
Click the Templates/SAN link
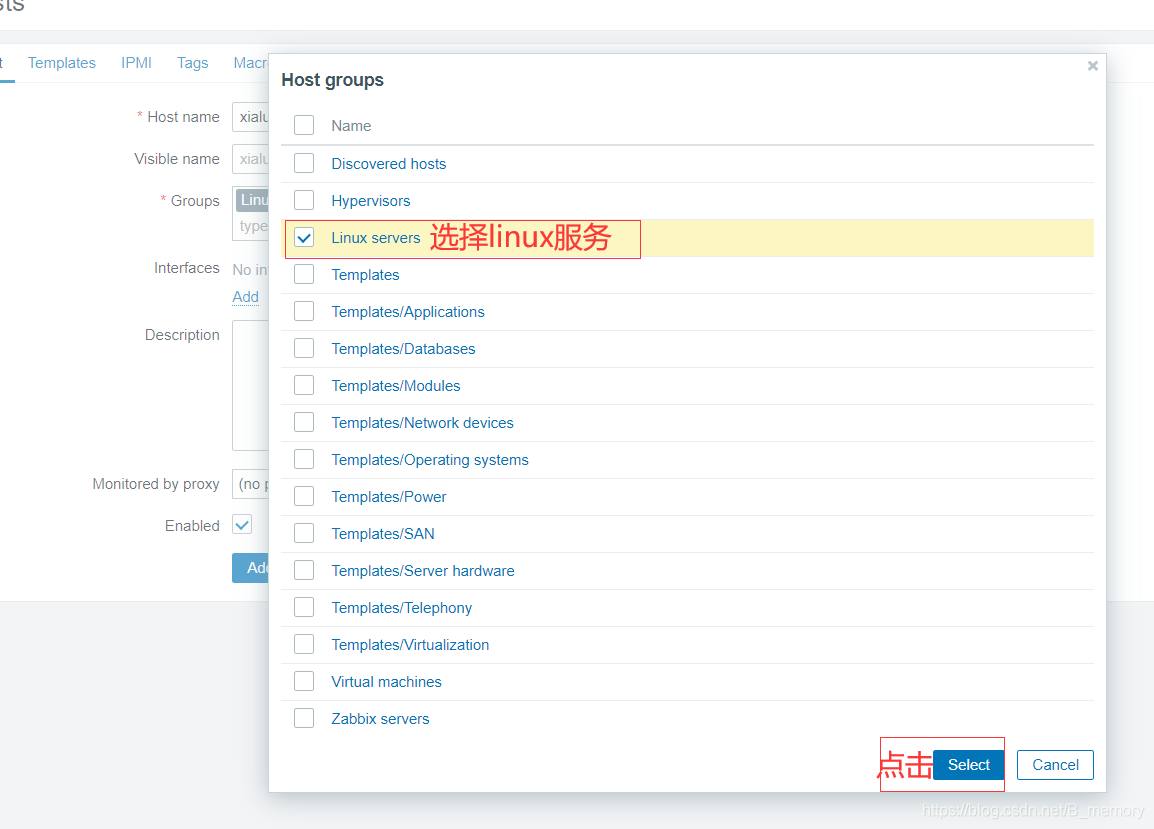[383, 534]
